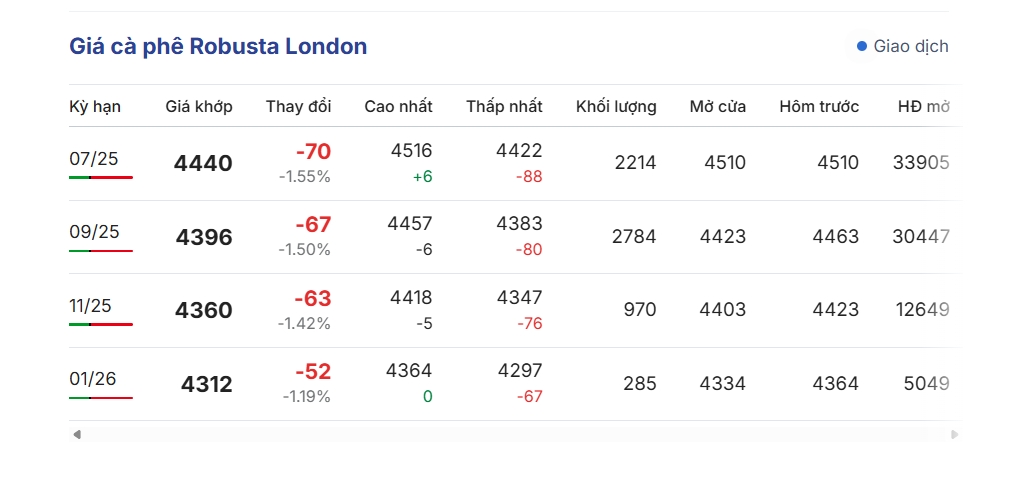The image size is (1032, 479).
Task: Select the 11/25 contract term
Action: (x=90, y=305)
